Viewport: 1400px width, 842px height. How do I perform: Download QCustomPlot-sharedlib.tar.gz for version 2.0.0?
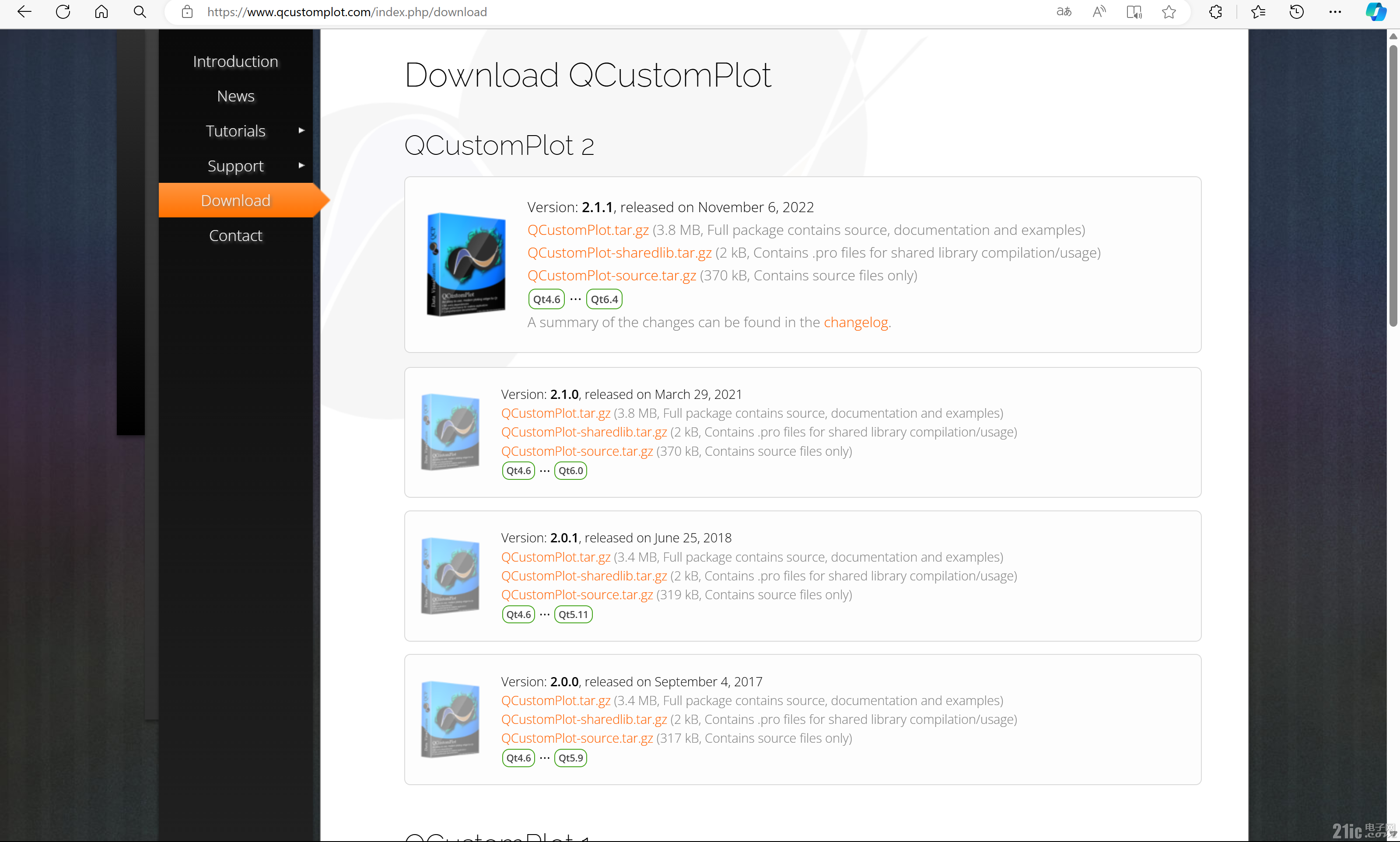coord(584,720)
